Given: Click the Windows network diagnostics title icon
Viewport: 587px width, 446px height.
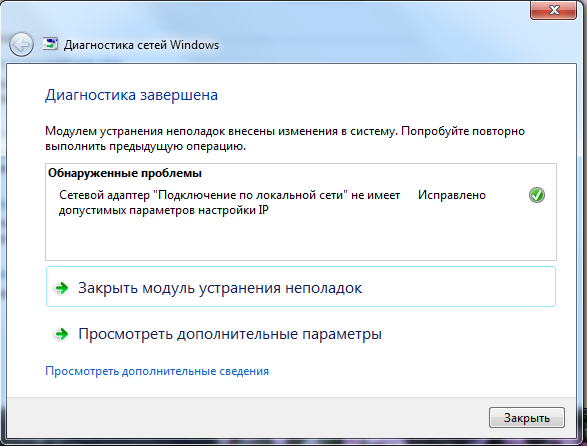Looking at the screenshot, I should (50, 44).
